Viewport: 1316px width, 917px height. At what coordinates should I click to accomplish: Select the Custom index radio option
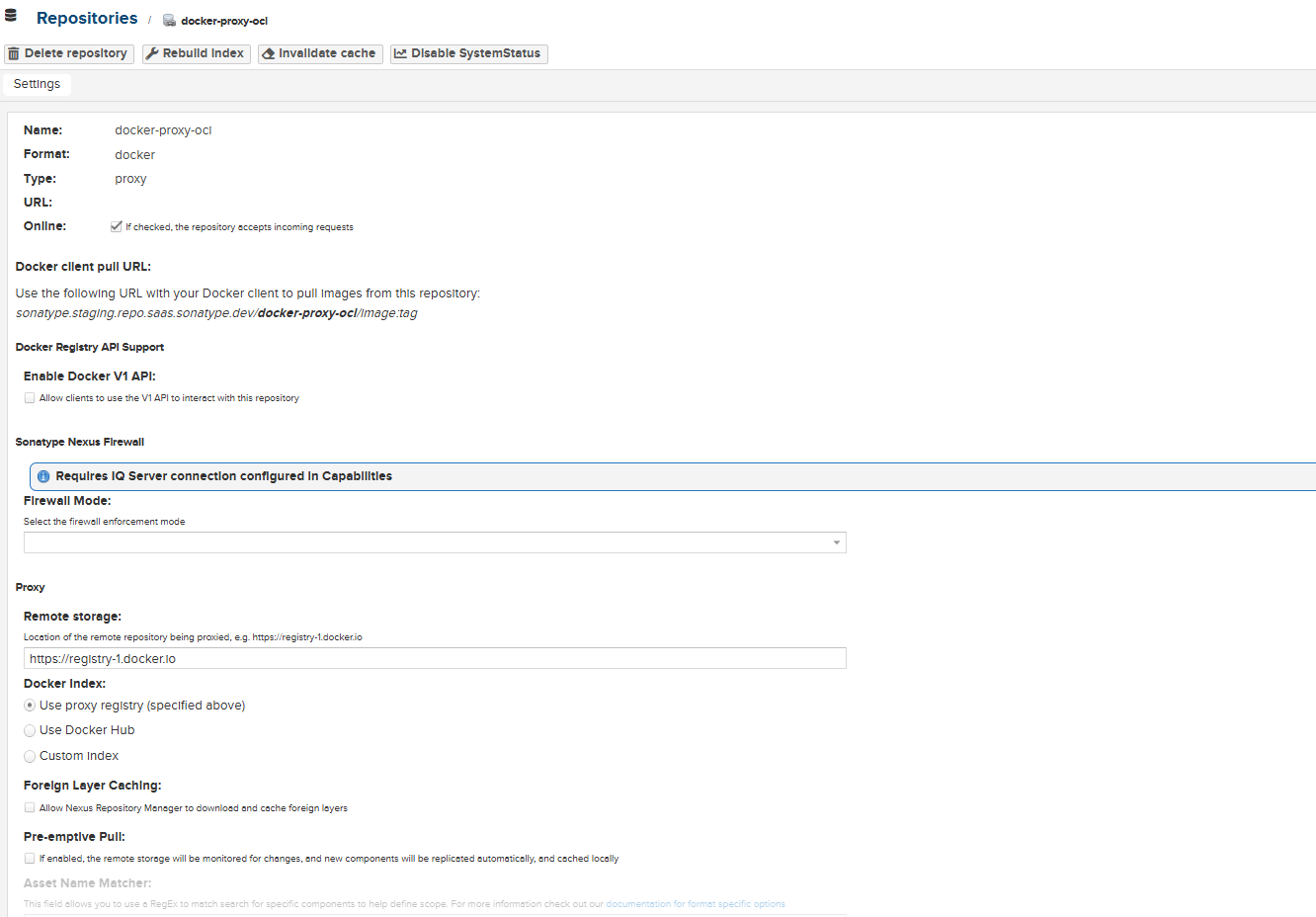[30, 756]
